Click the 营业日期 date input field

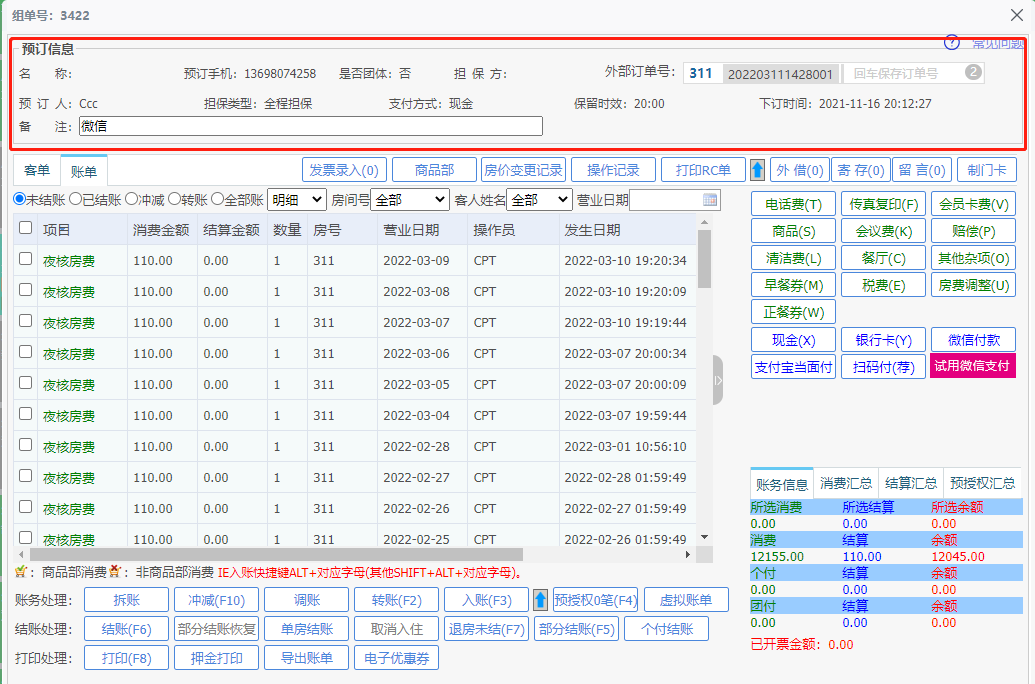click(x=675, y=199)
